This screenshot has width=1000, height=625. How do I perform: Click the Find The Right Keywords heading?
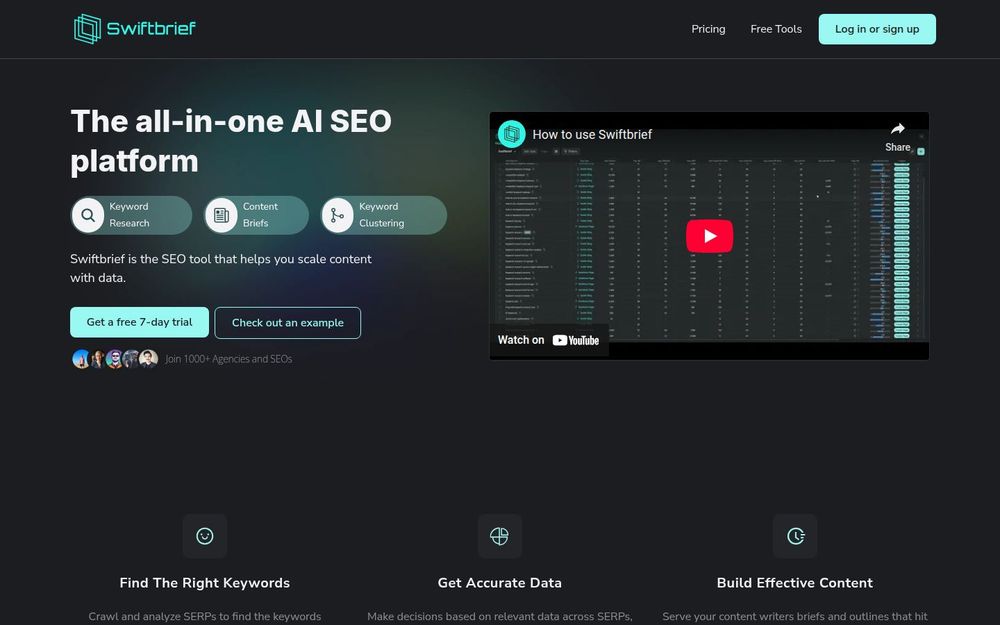(x=205, y=583)
